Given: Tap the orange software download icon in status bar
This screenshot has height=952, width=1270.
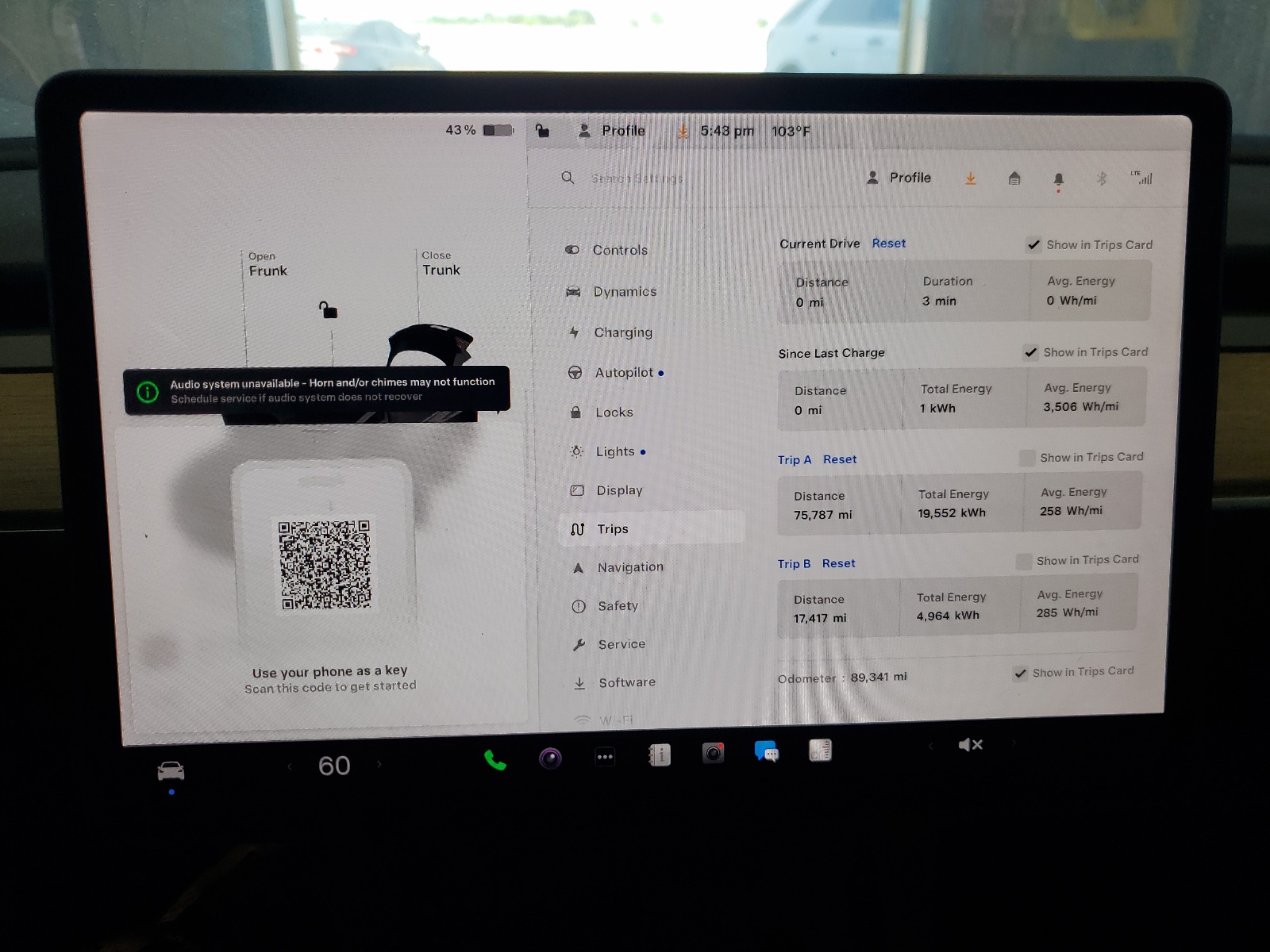Looking at the screenshot, I should [683, 131].
